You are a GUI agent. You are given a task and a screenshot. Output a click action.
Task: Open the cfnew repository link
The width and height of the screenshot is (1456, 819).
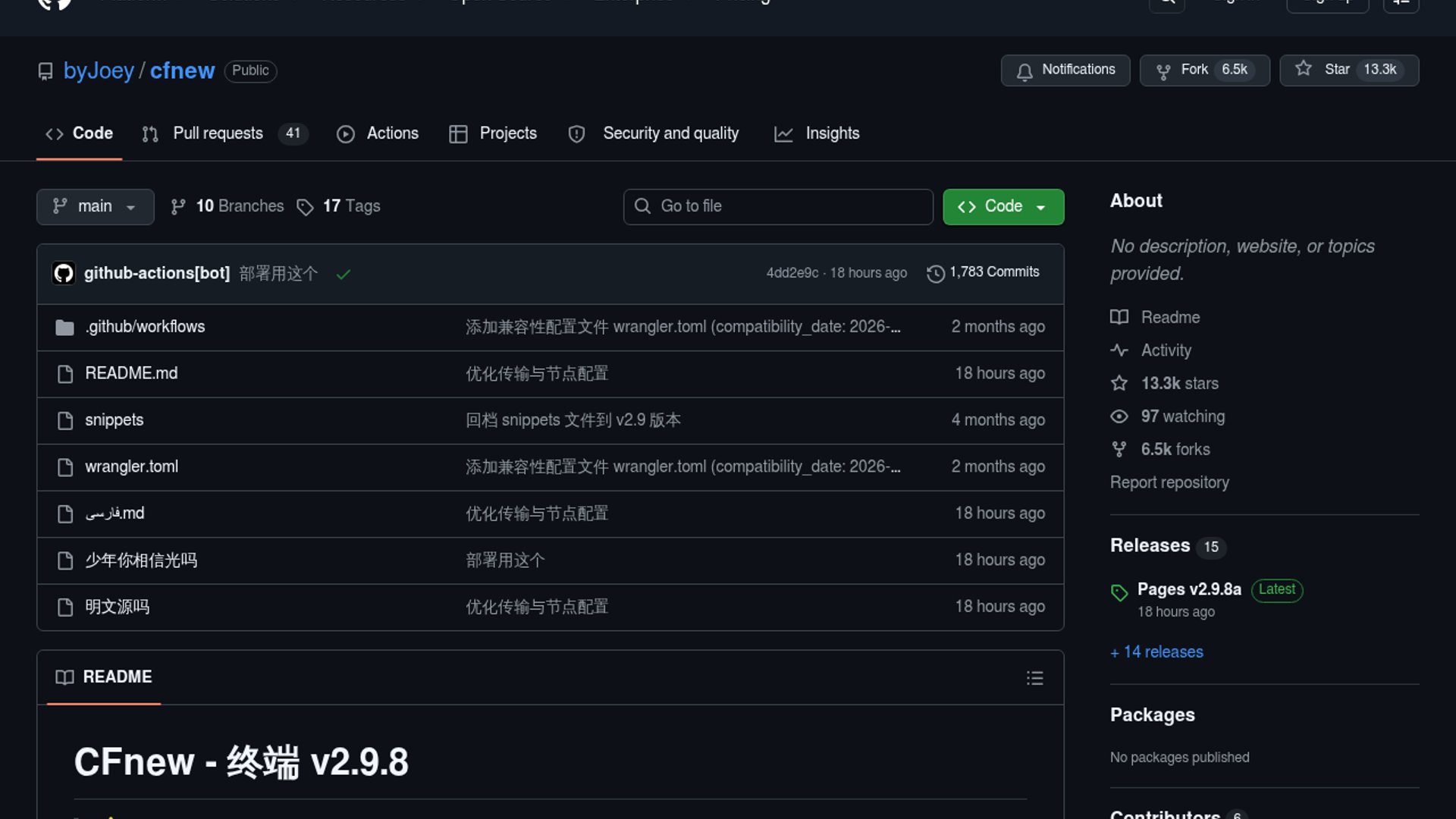click(x=182, y=71)
